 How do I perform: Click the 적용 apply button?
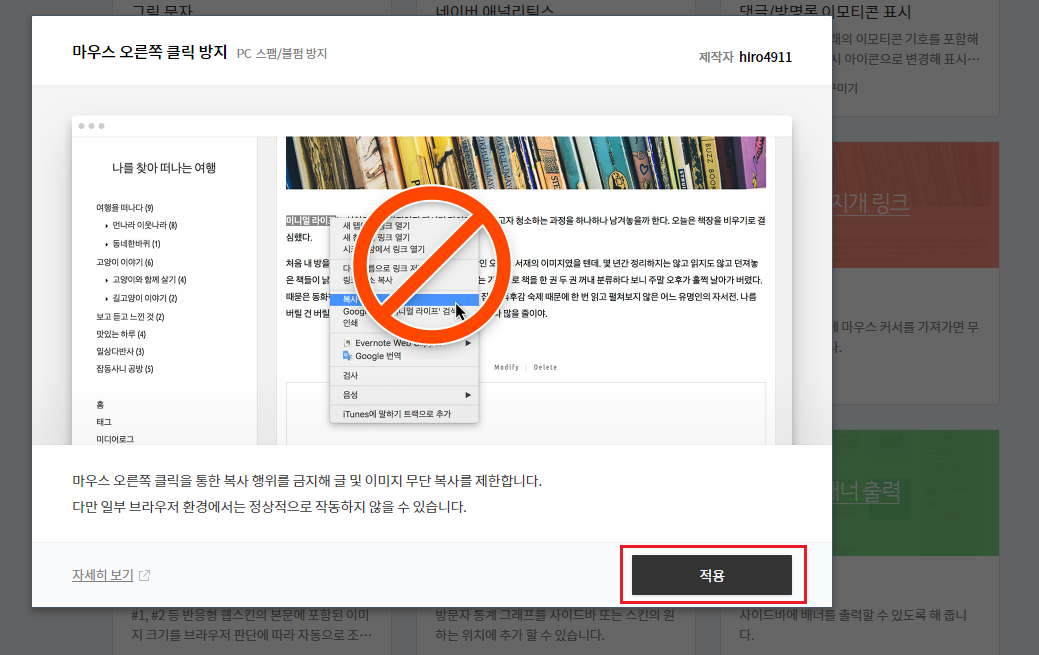click(x=712, y=575)
